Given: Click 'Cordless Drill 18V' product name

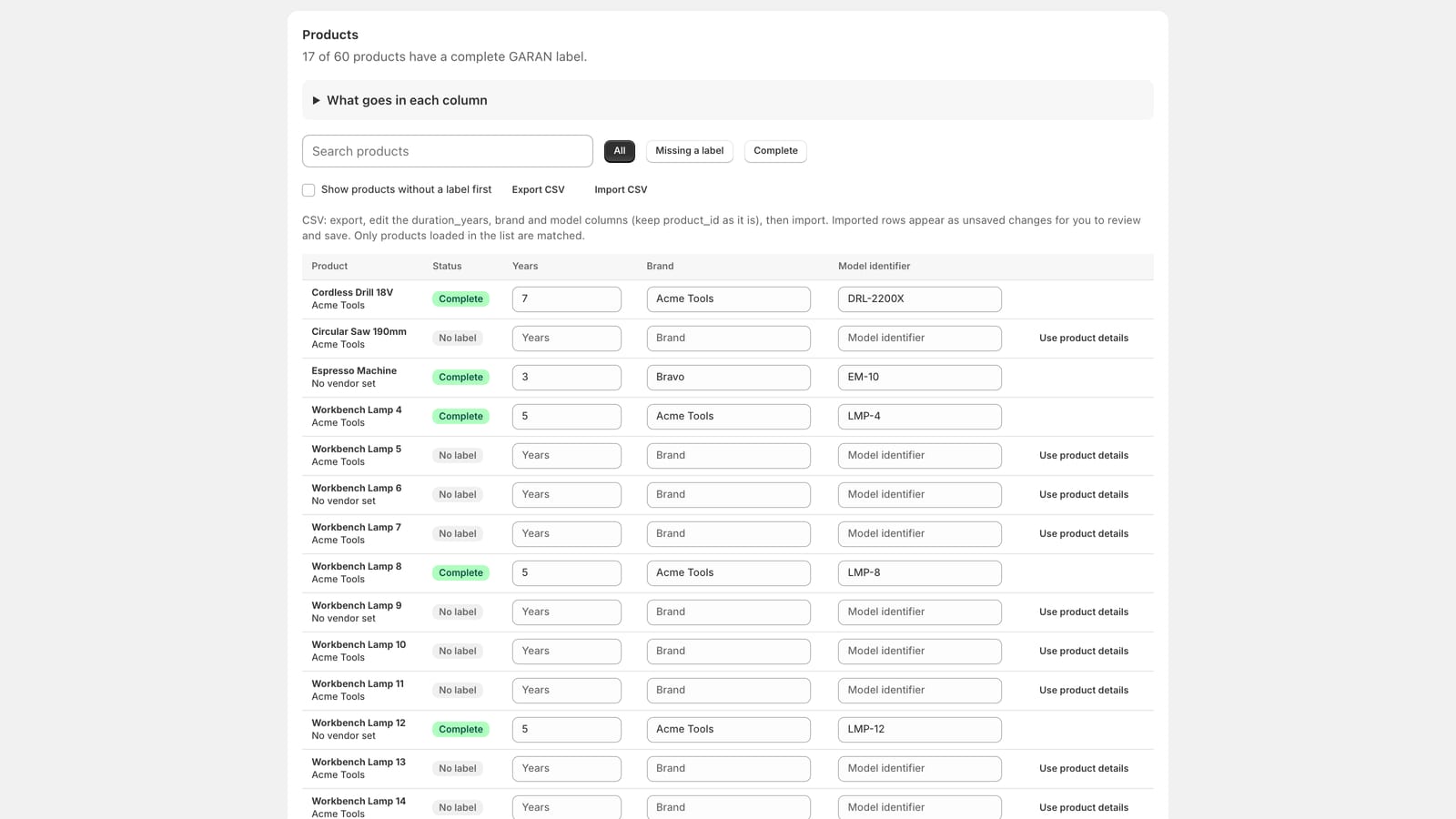Looking at the screenshot, I should pyautogui.click(x=352, y=293).
